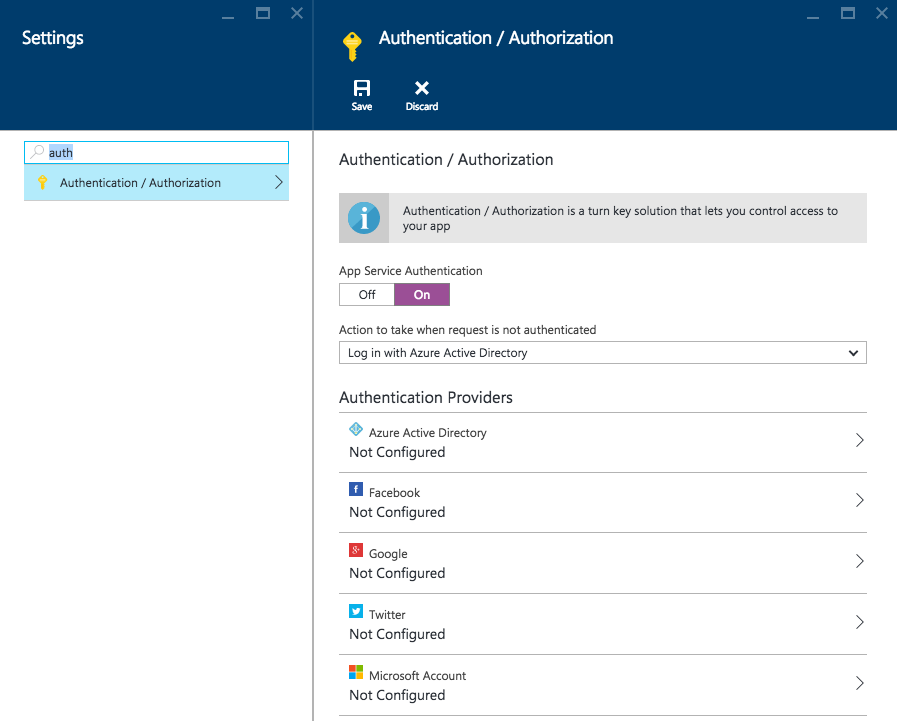Screen dimensions: 897x721
Task: Open Authentication / Authorization chevron in Settings list
Action: point(279,183)
